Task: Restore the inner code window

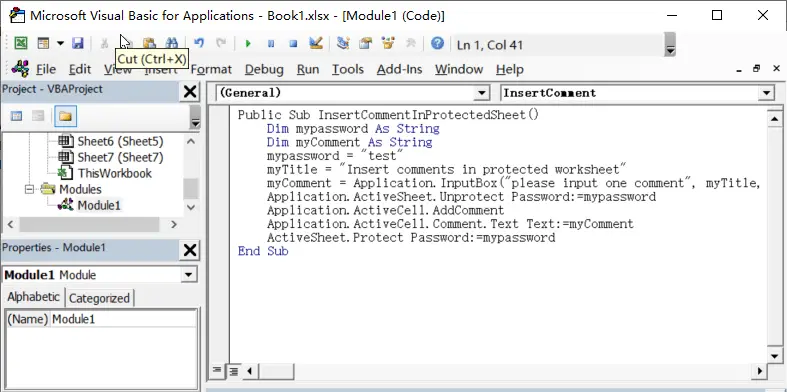Action: point(756,69)
